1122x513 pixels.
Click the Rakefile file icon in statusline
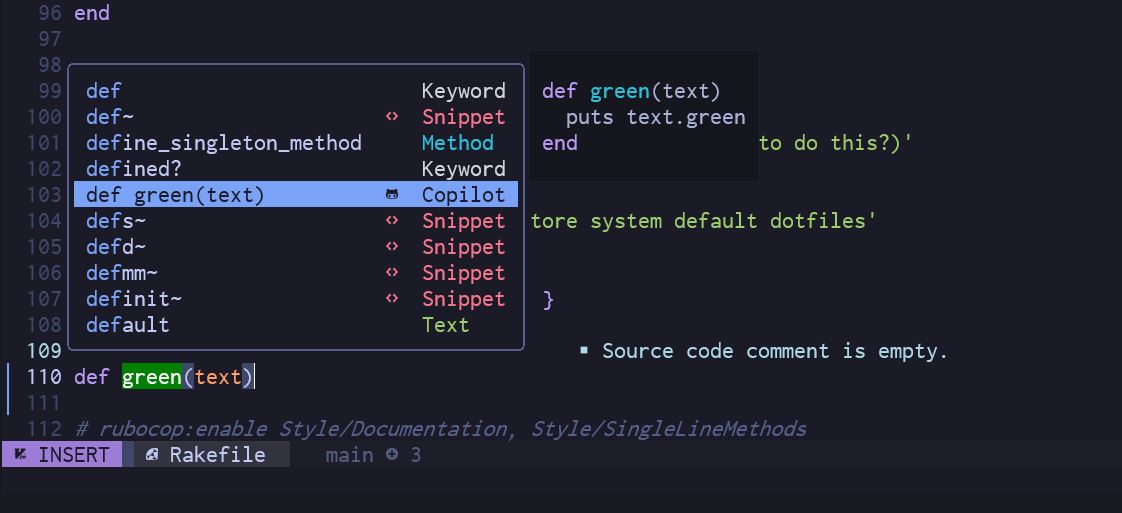pos(152,455)
